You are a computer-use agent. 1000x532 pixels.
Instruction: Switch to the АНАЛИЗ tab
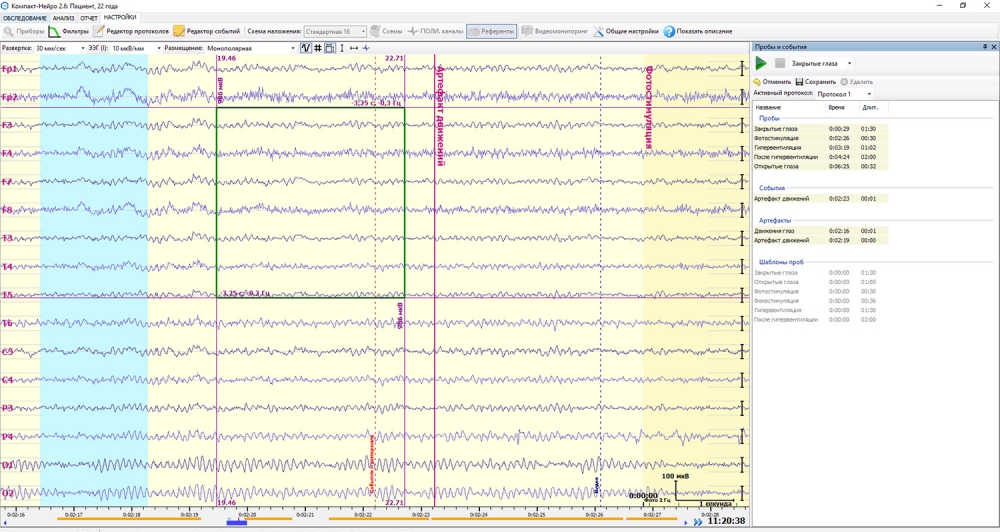(63, 18)
